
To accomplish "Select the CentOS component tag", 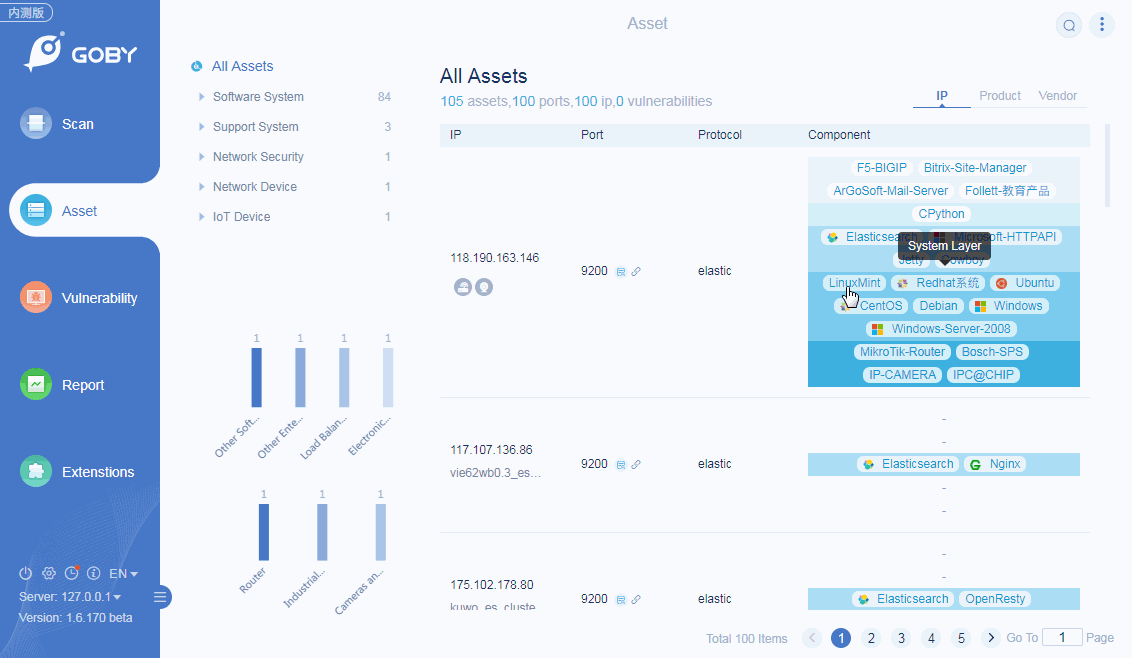I will pos(871,306).
